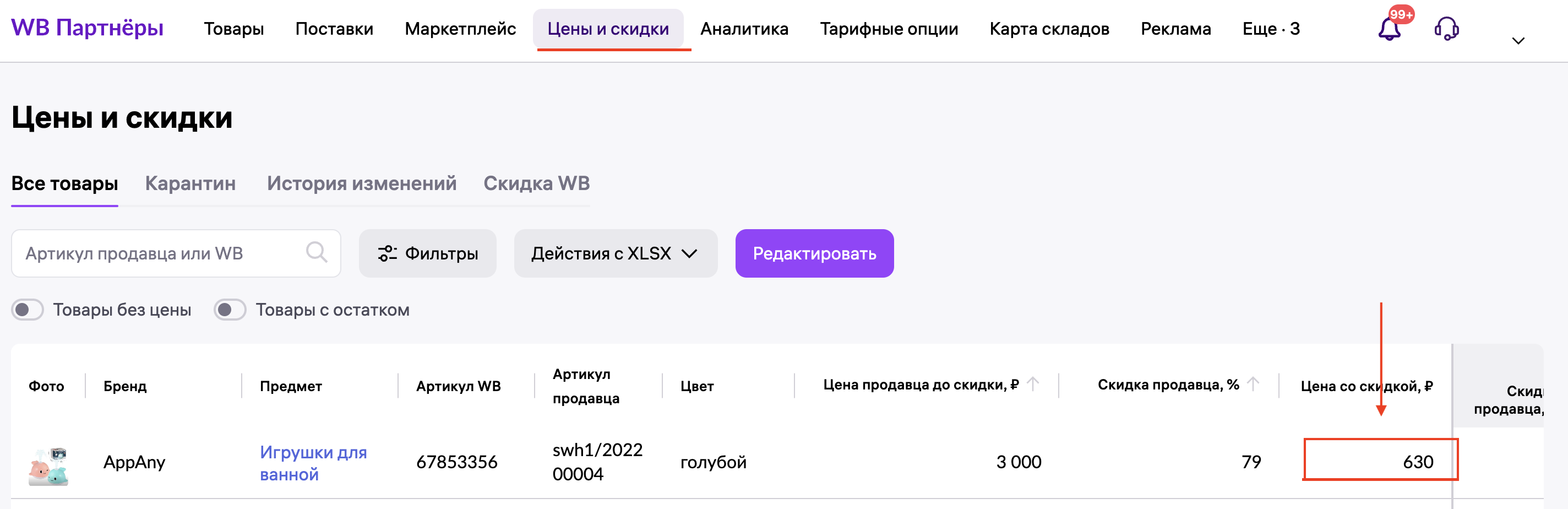The image size is (1568, 509).
Task: Open the Игрушки для ванной link
Action: [313, 463]
